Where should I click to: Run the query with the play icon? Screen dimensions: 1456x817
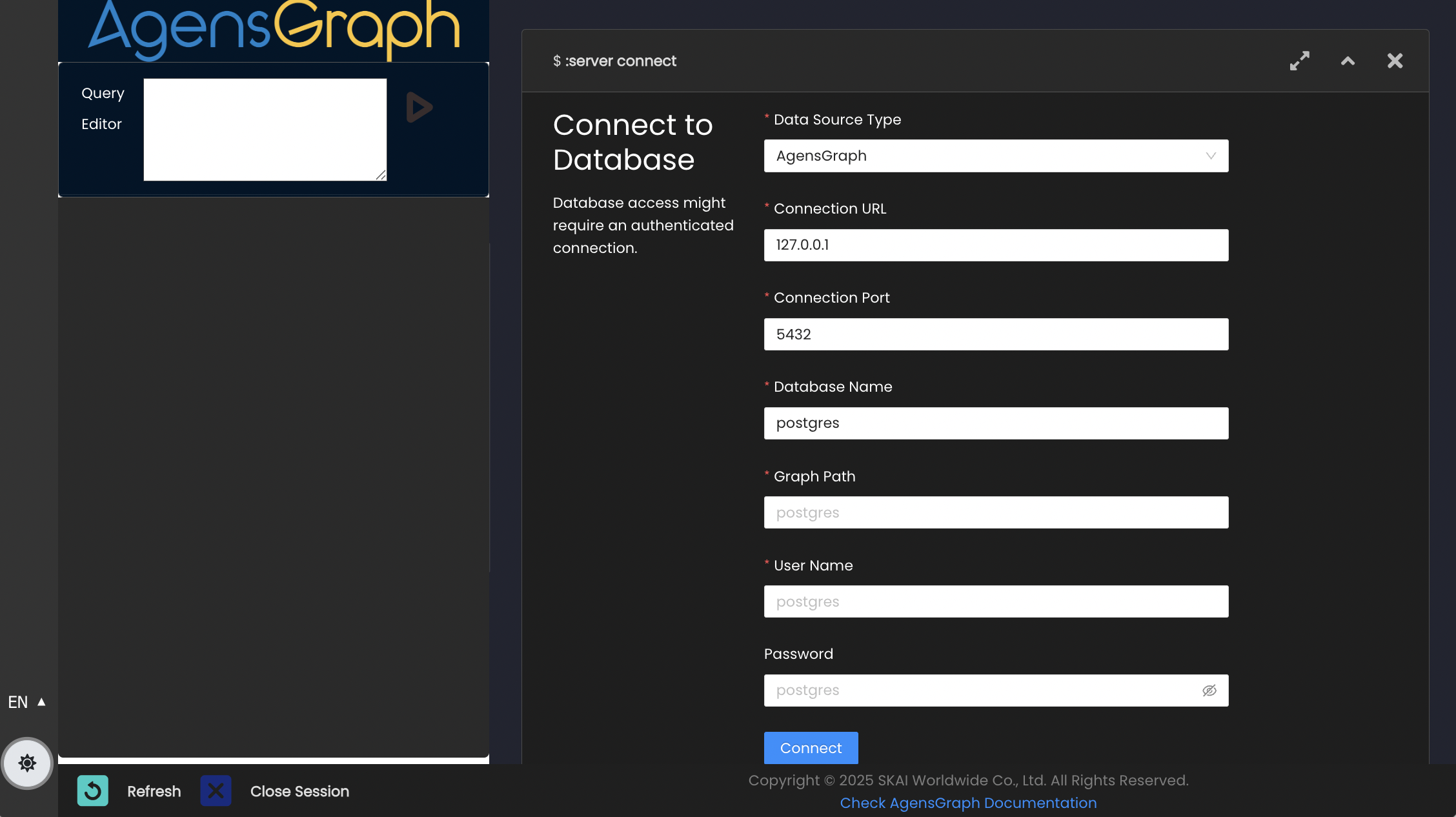tap(420, 107)
